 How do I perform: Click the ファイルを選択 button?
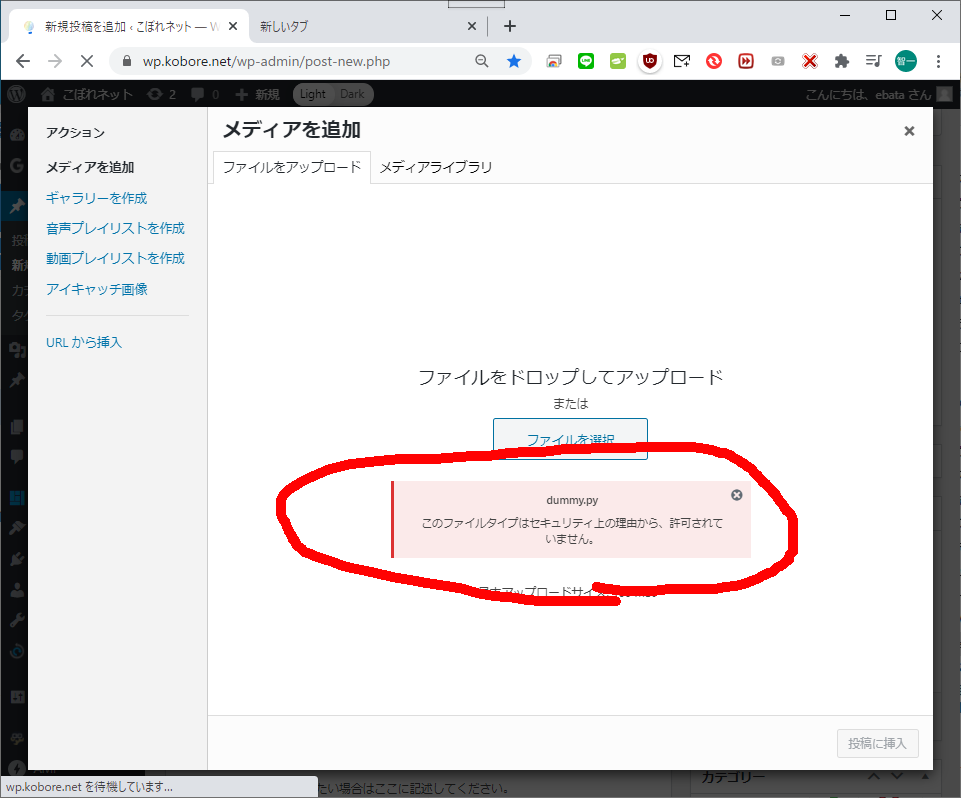[x=570, y=439]
